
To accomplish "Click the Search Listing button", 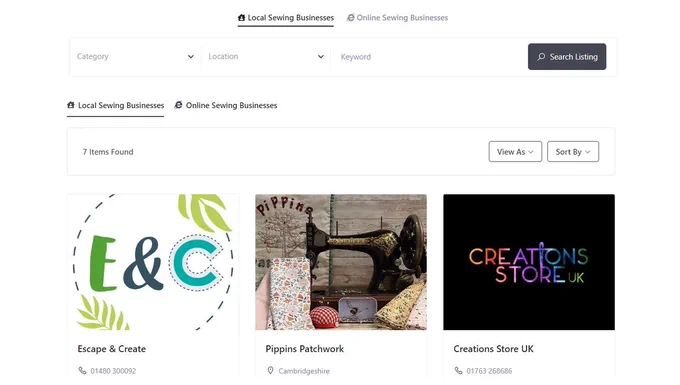I will tap(567, 56).
